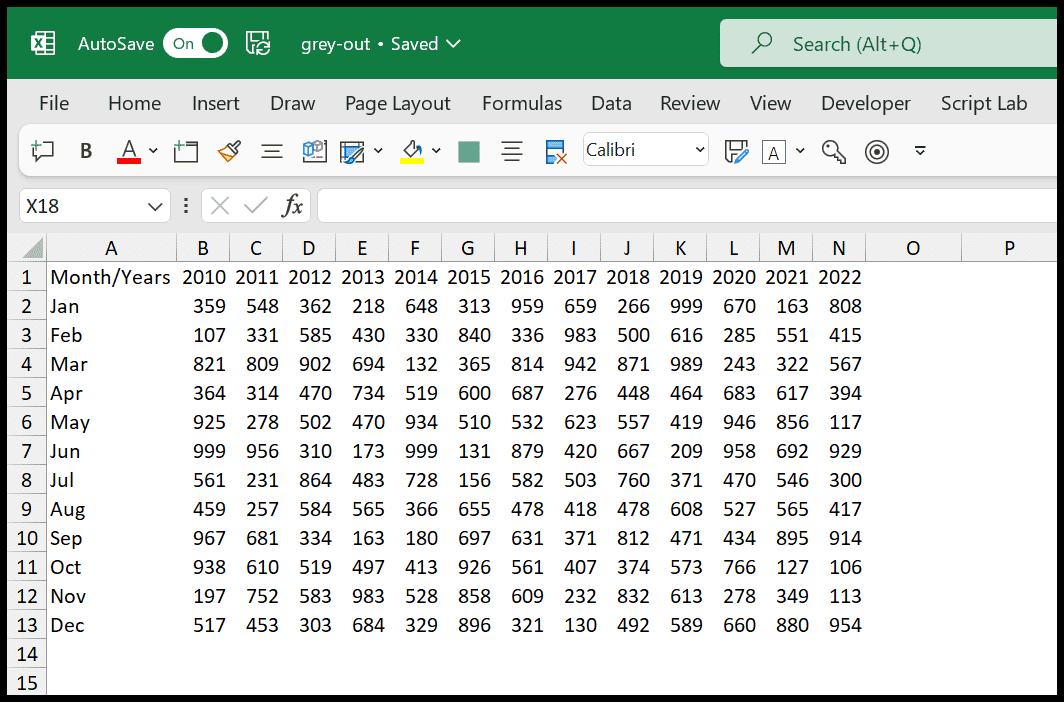Expand the Calibri font name dropdown

coord(700,150)
